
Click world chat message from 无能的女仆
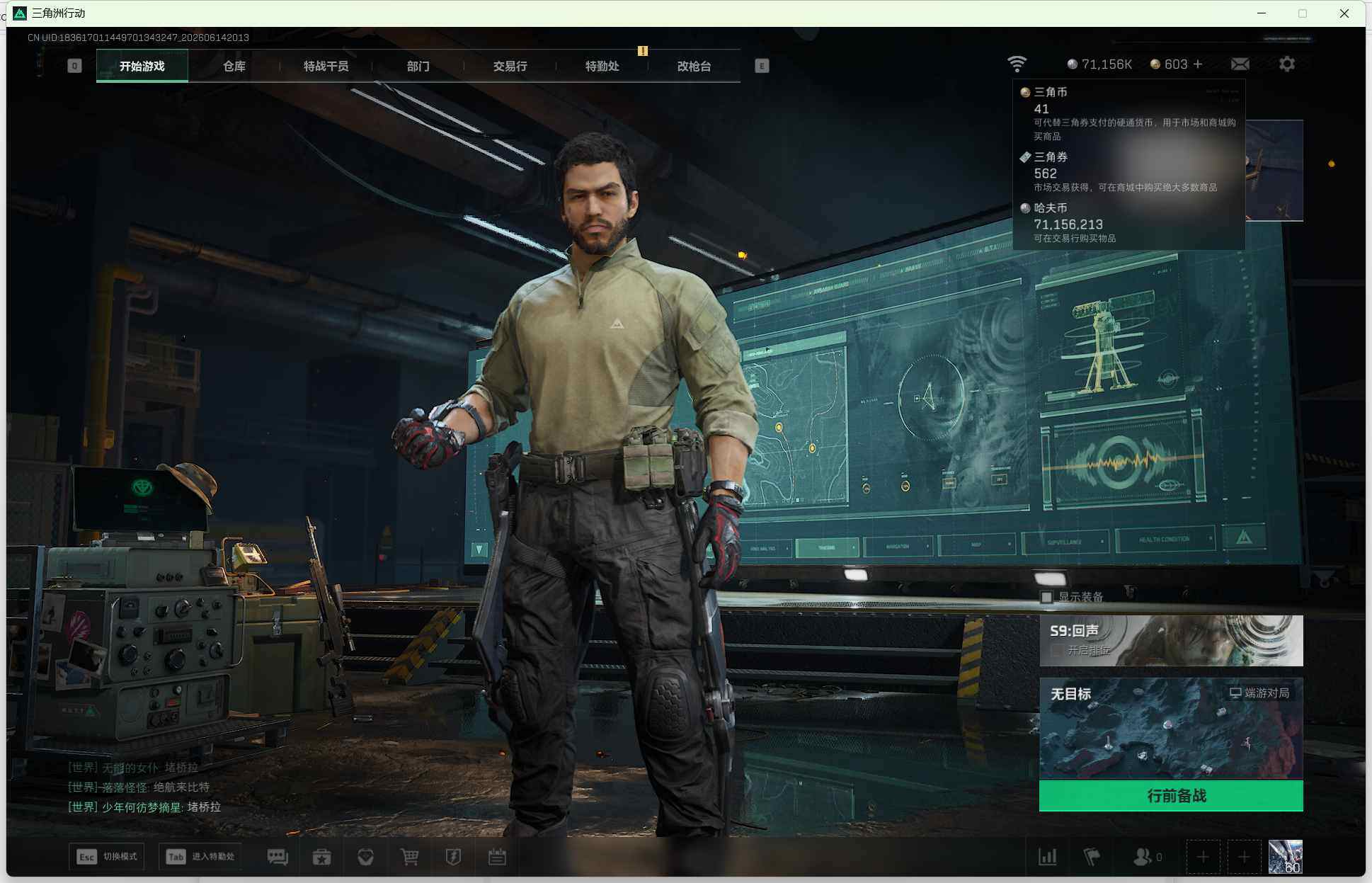tap(133, 768)
